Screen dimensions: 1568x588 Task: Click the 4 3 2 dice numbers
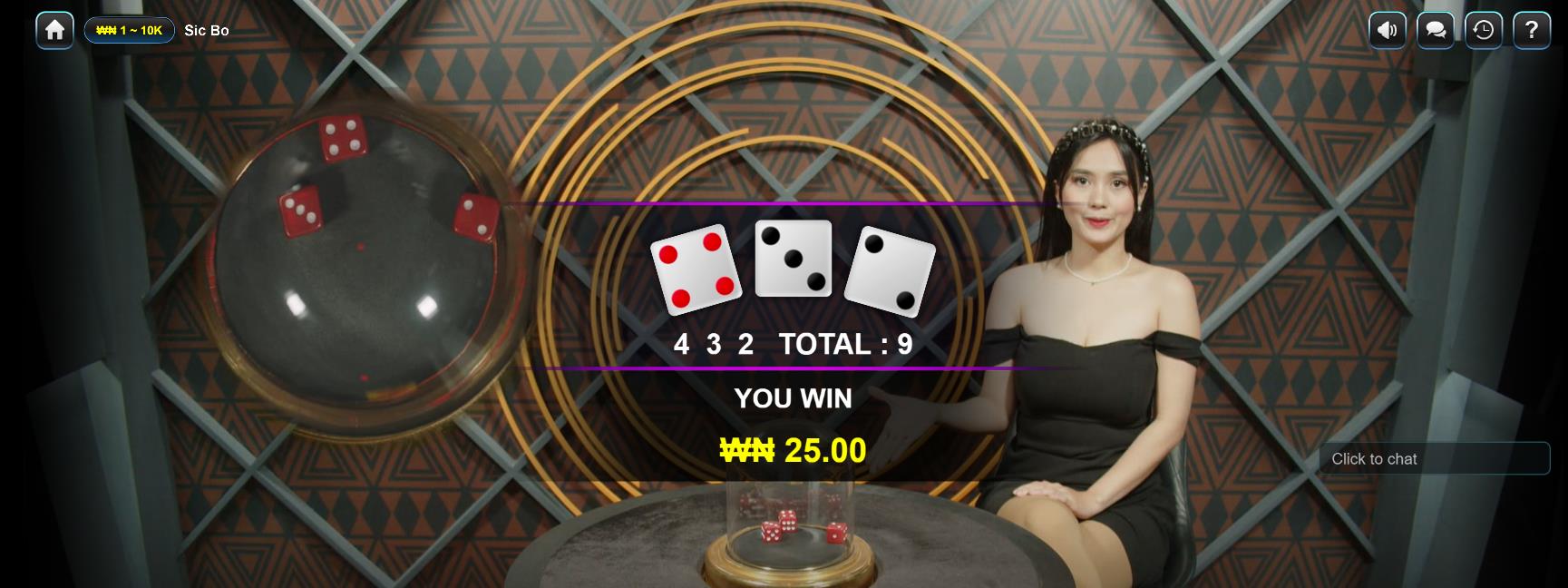point(714,344)
